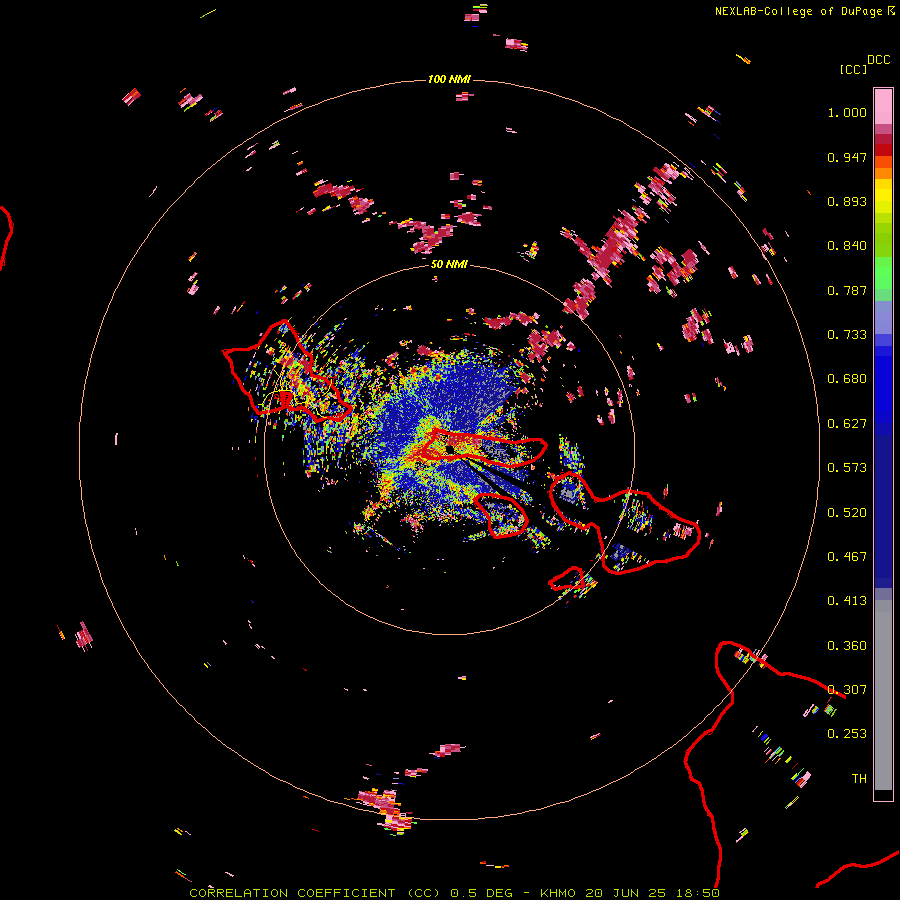Click the KHMO radar site identifier
This screenshot has height=900, width=900.
point(557,893)
